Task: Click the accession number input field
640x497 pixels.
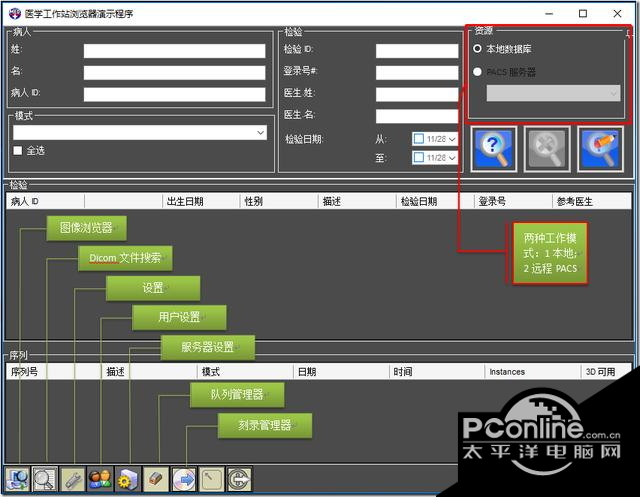Action: click(x=417, y=73)
